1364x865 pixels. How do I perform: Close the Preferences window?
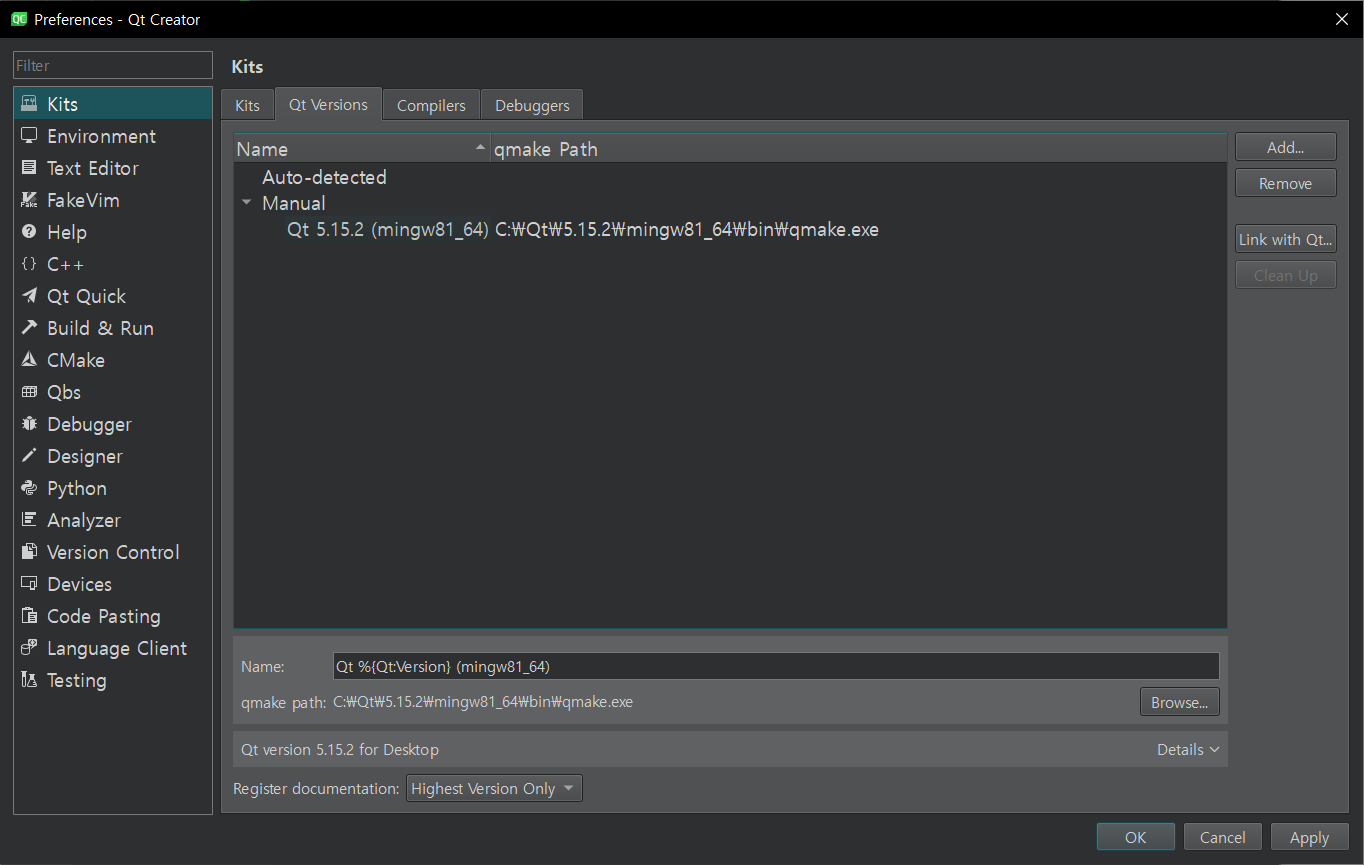point(1342,19)
